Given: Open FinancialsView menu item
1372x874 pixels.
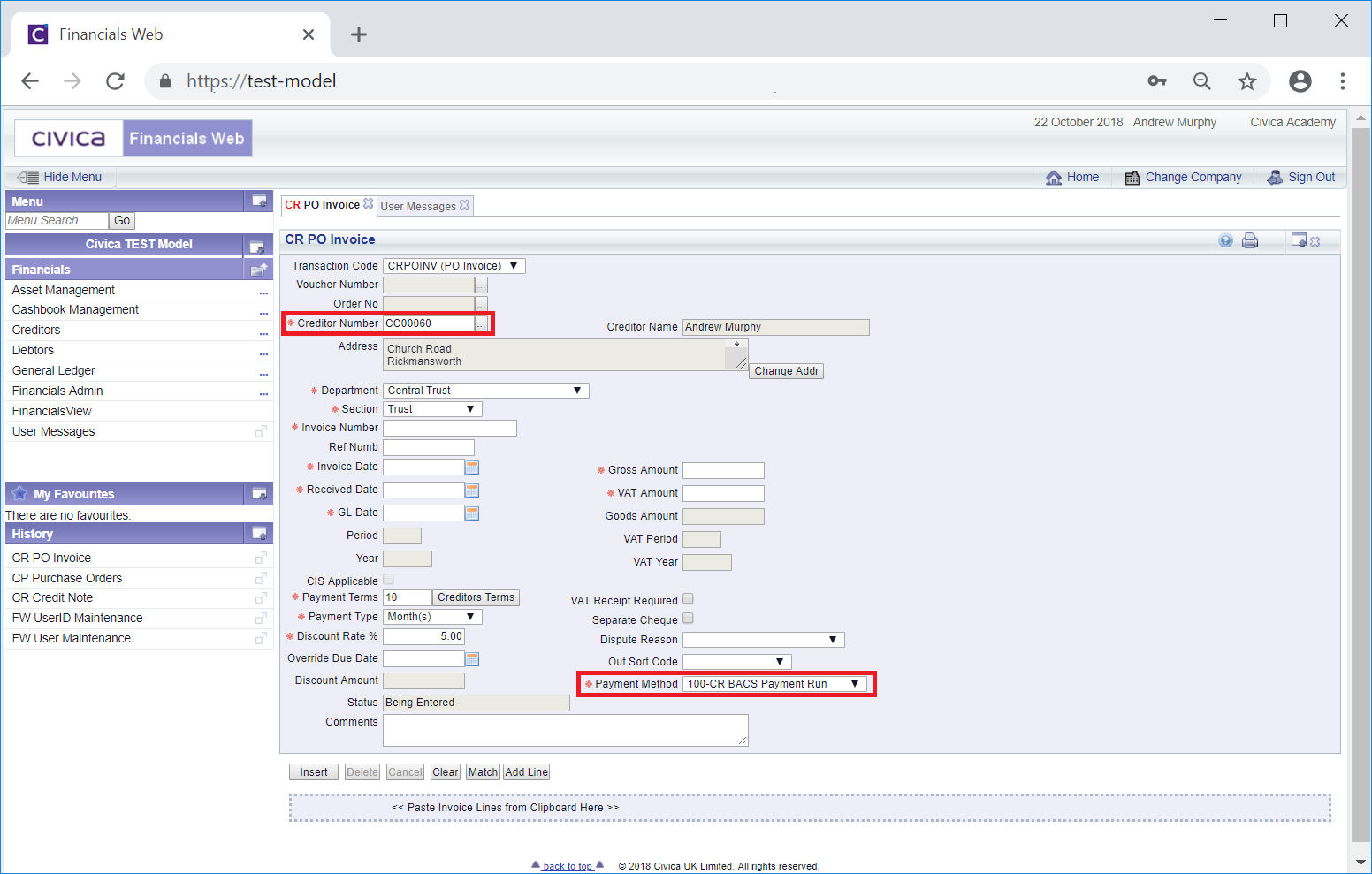Looking at the screenshot, I should click(x=51, y=412).
